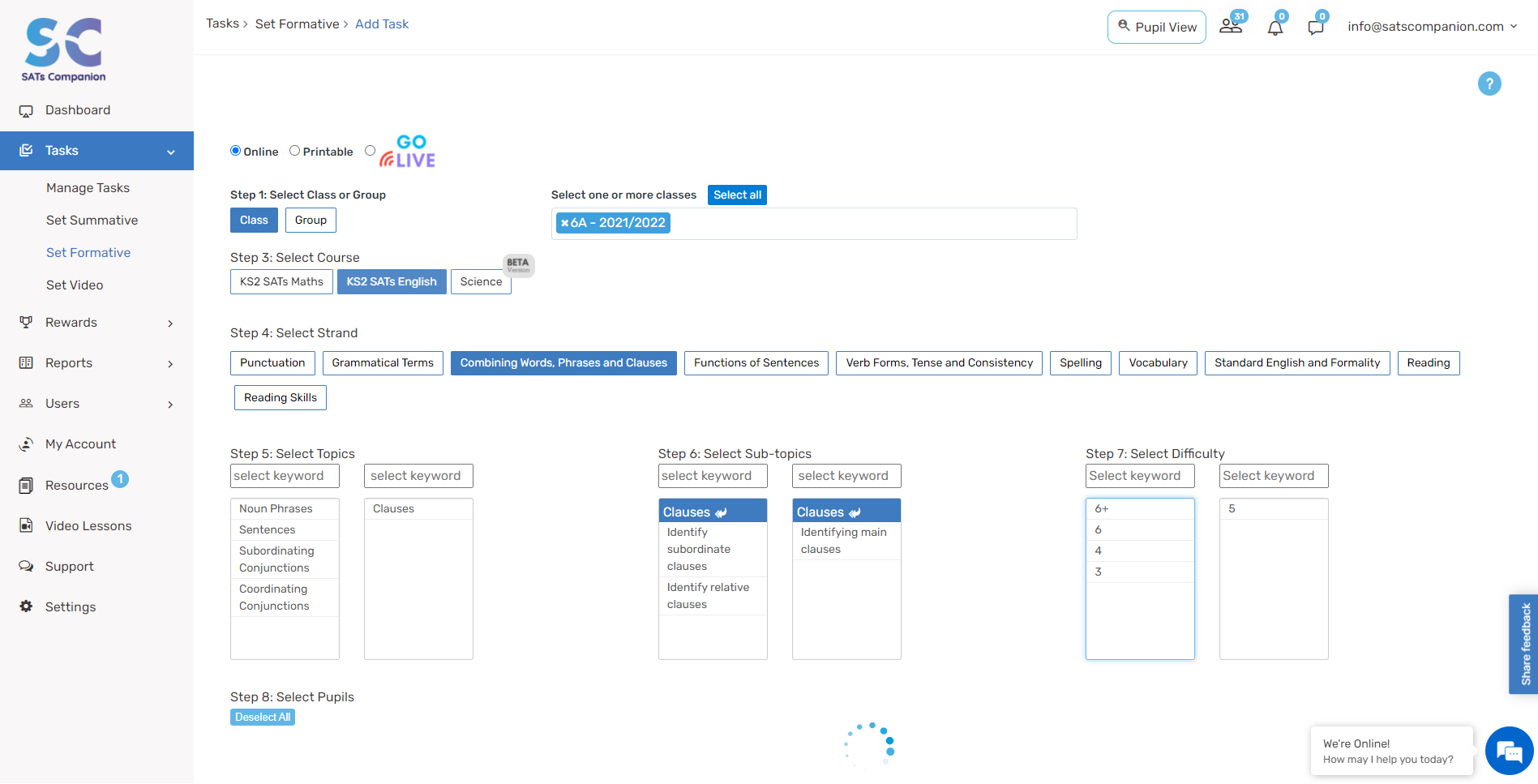Select the Spelling strand
The height and width of the screenshot is (784, 1538).
1081,363
